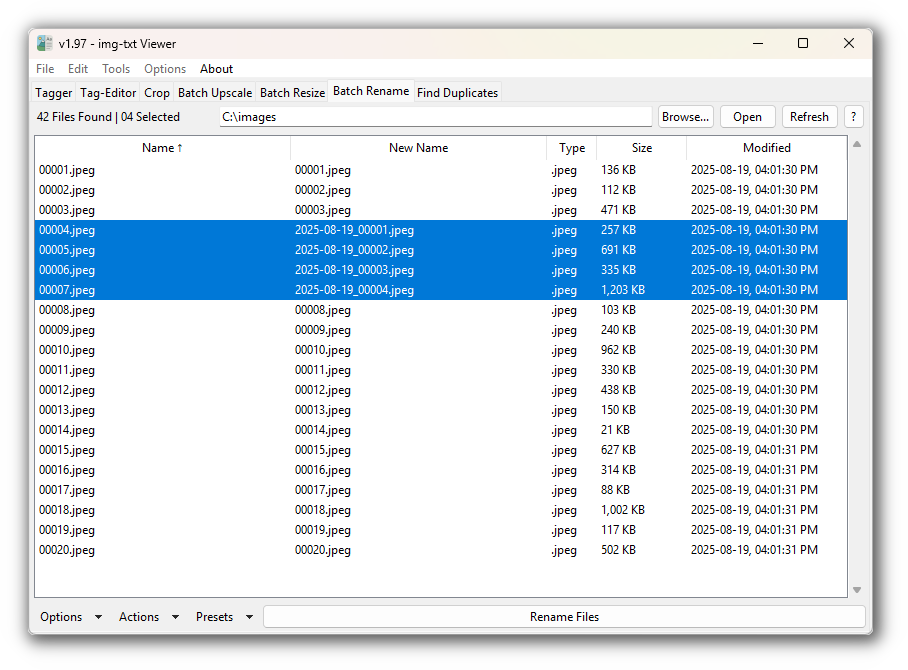
Task: Select the 00010.jpeg file row
Action: [441, 350]
